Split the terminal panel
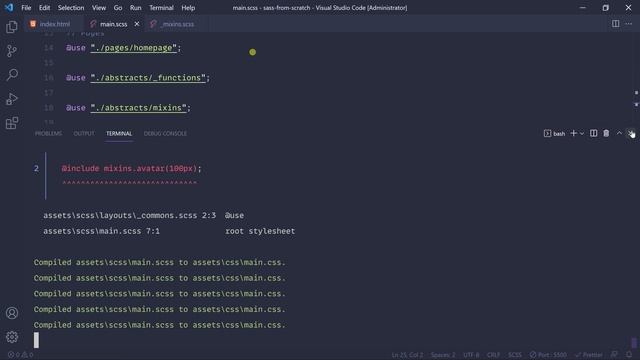The image size is (640, 360). [593, 133]
